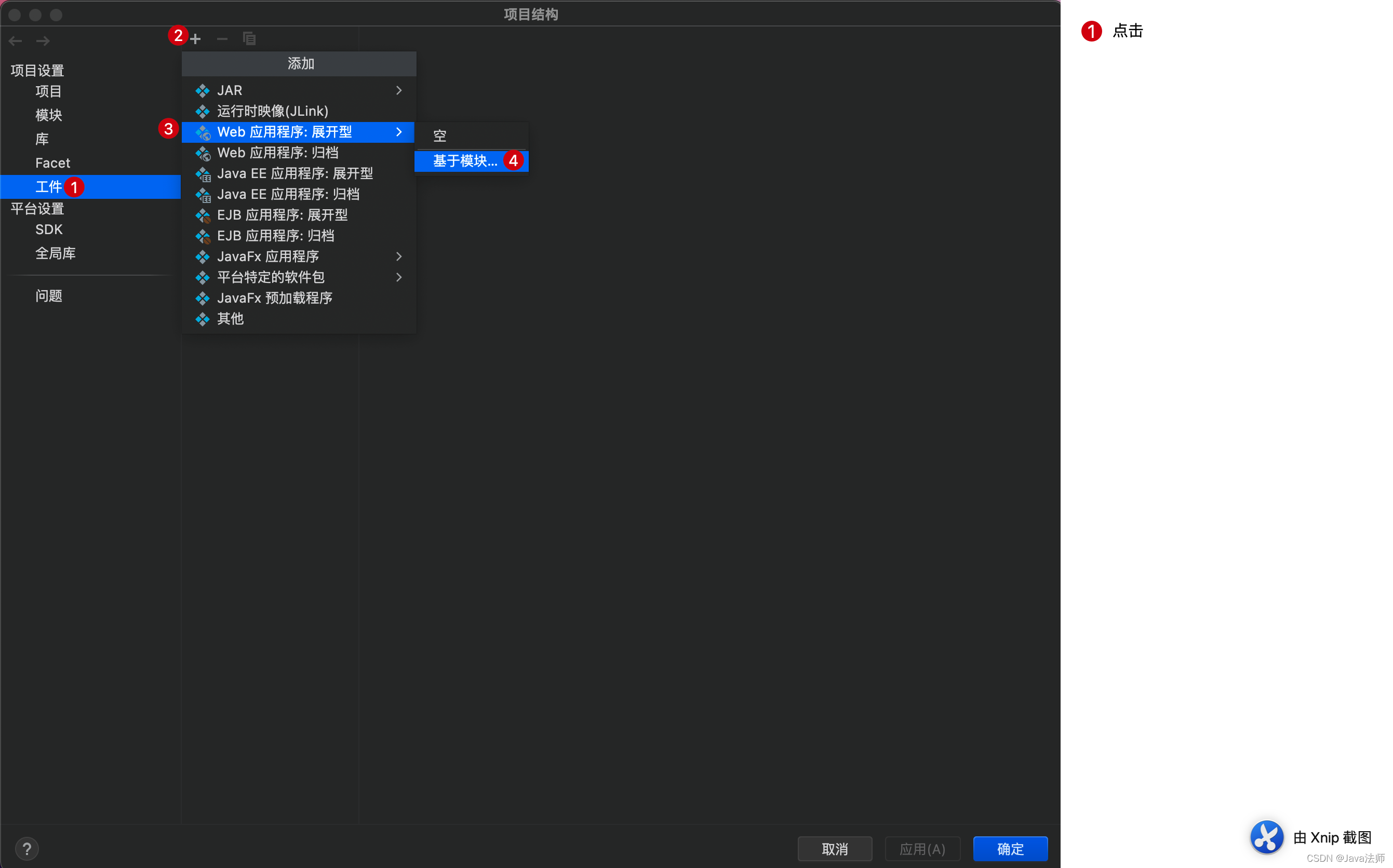The height and width of the screenshot is (868, 1393).
Task: Click the back navigation arrow
Action: click(x=16, y=42)
